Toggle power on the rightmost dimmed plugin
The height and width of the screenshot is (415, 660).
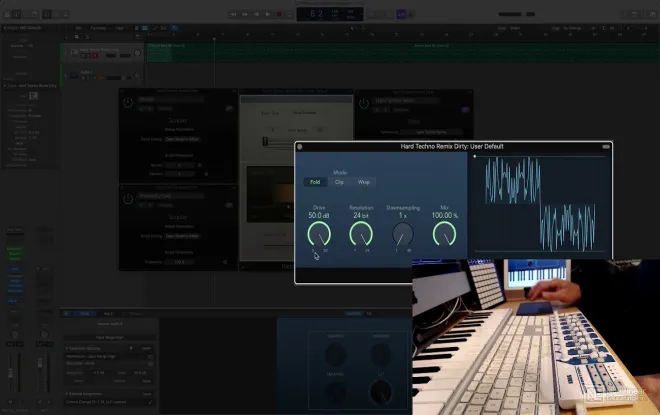(x=364, y=104)
